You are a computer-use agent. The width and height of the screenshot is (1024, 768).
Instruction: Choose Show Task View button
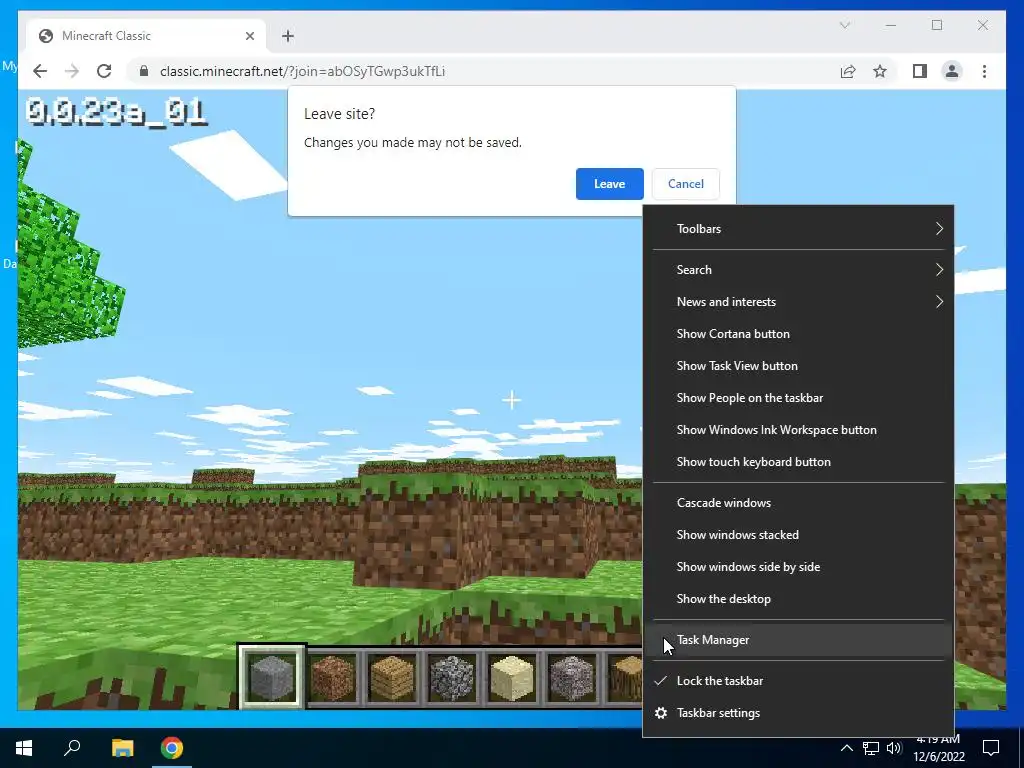click(x=799, y=366)
